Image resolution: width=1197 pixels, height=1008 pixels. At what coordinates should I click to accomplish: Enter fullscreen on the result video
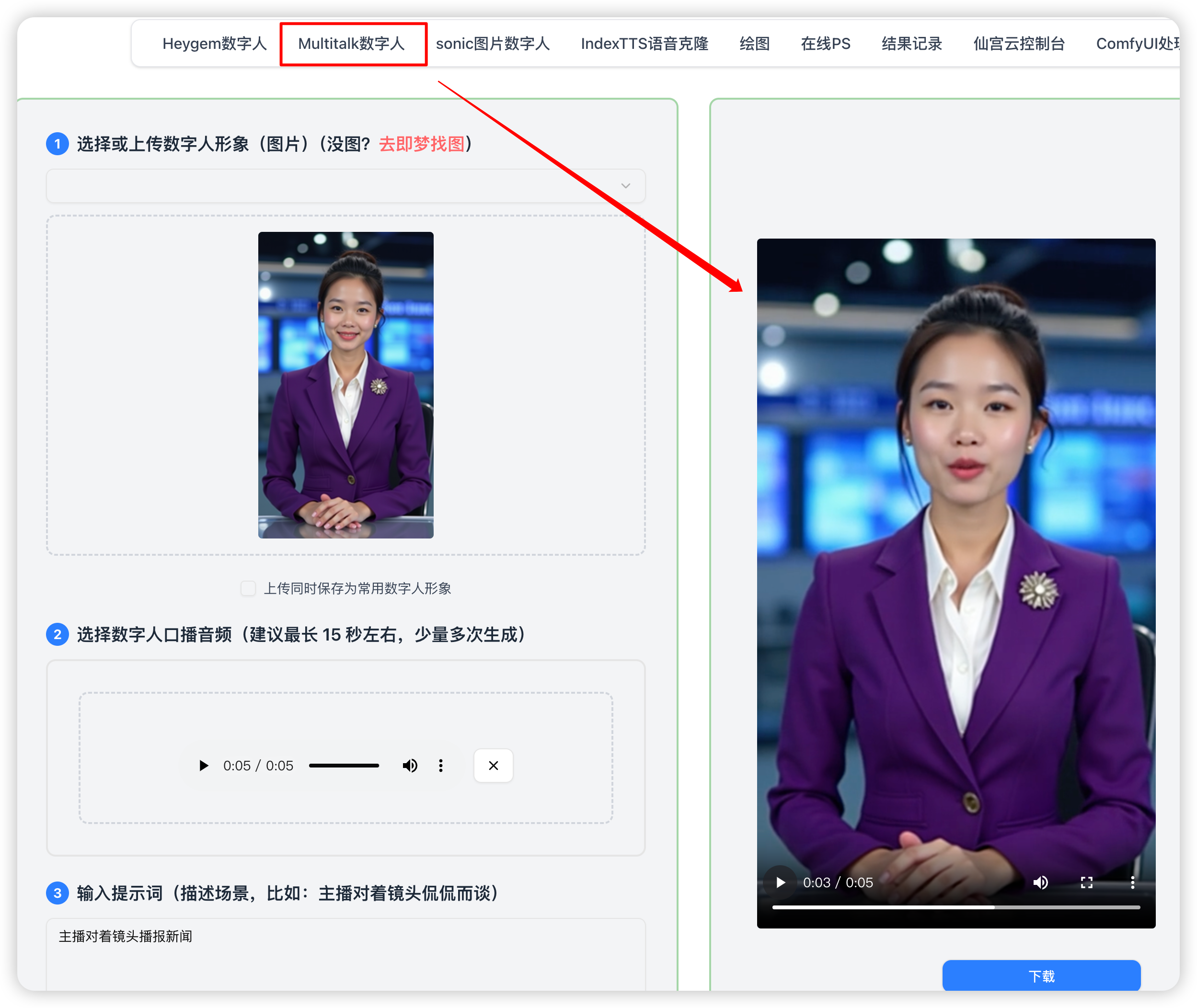pos(1087,883)
